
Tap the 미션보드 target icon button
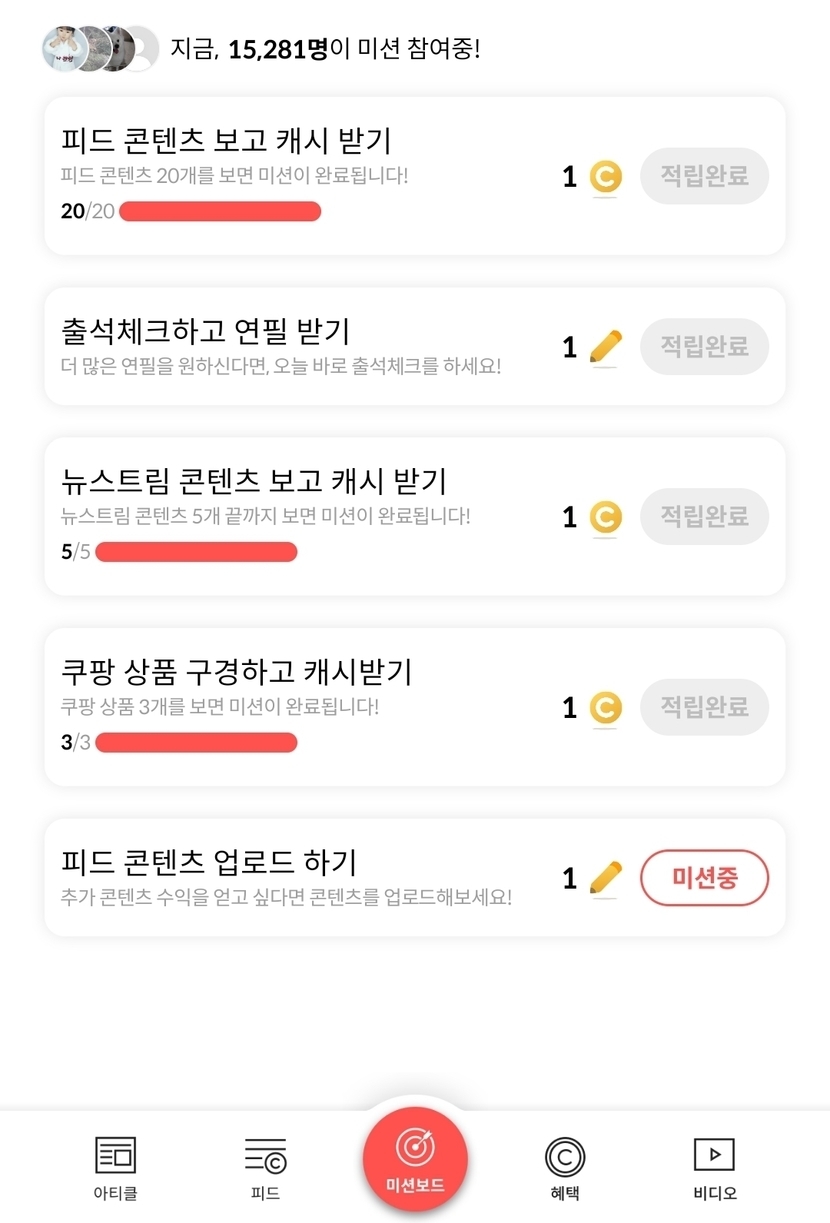click(x=415, y=1149)
